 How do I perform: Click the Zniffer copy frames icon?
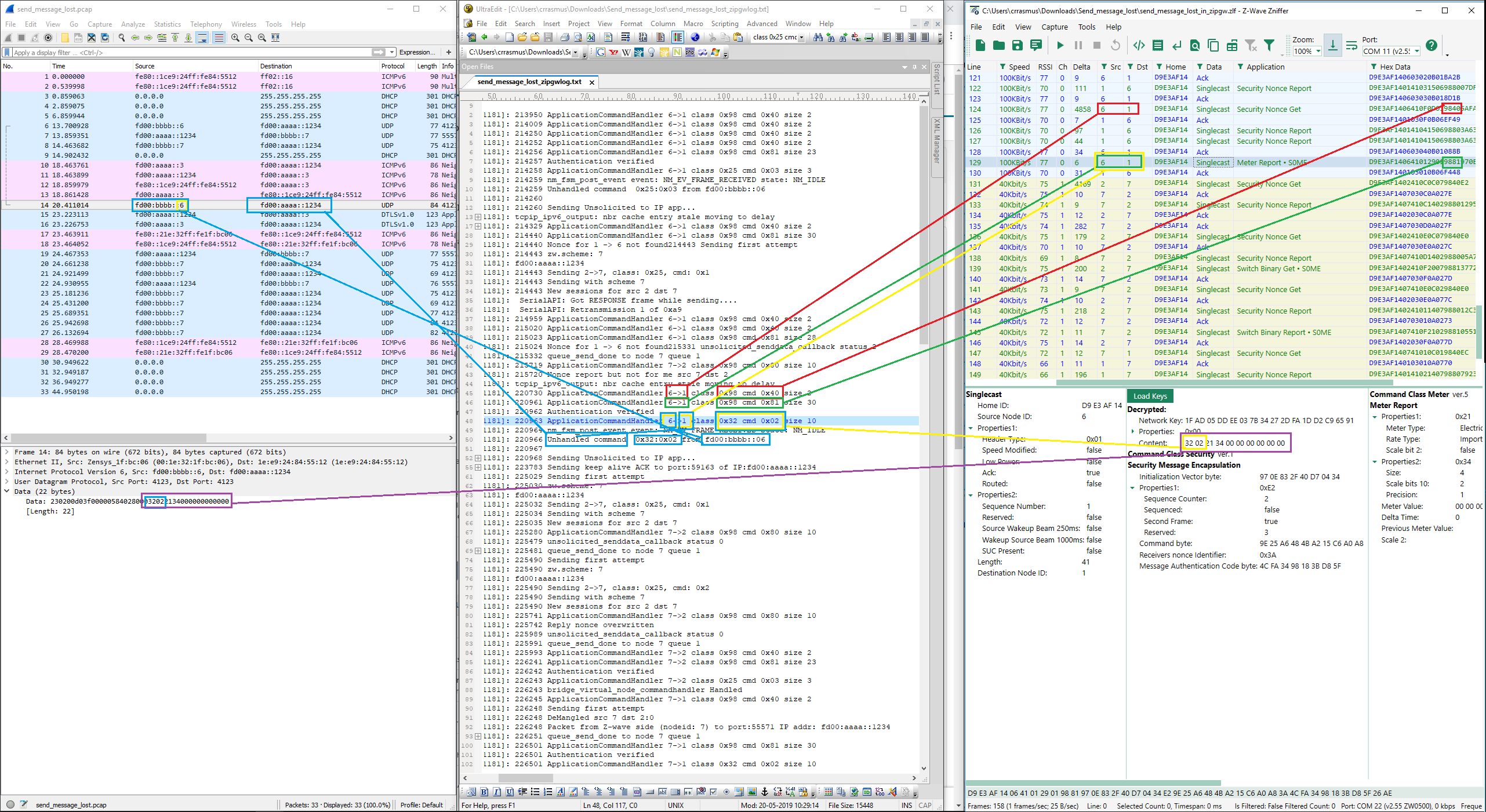(1213, 45)
